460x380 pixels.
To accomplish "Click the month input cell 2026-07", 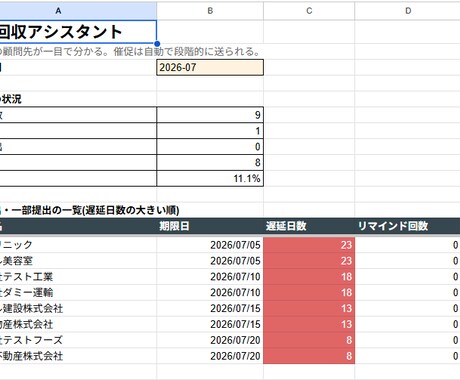I will [210, 67].
